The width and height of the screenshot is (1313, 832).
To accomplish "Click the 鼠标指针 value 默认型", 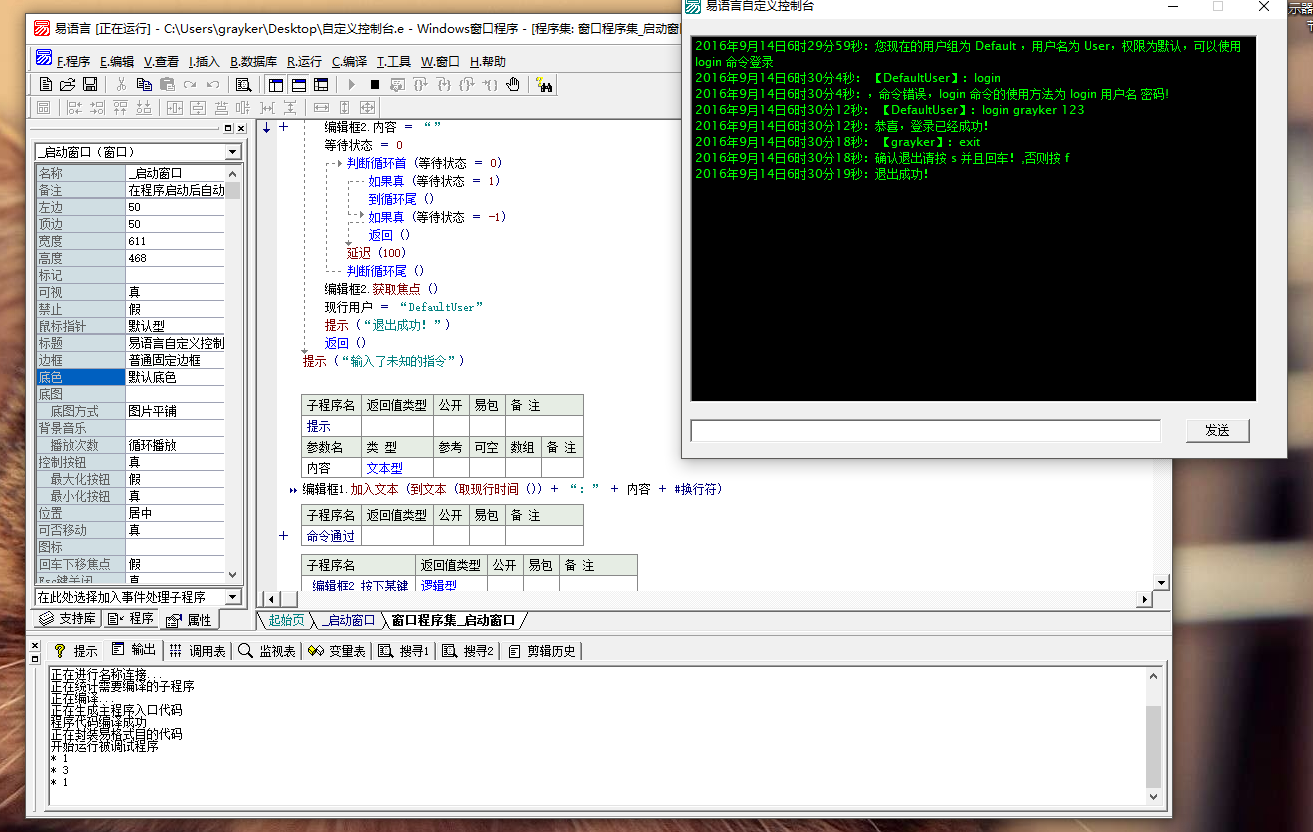I will [175, 326].
